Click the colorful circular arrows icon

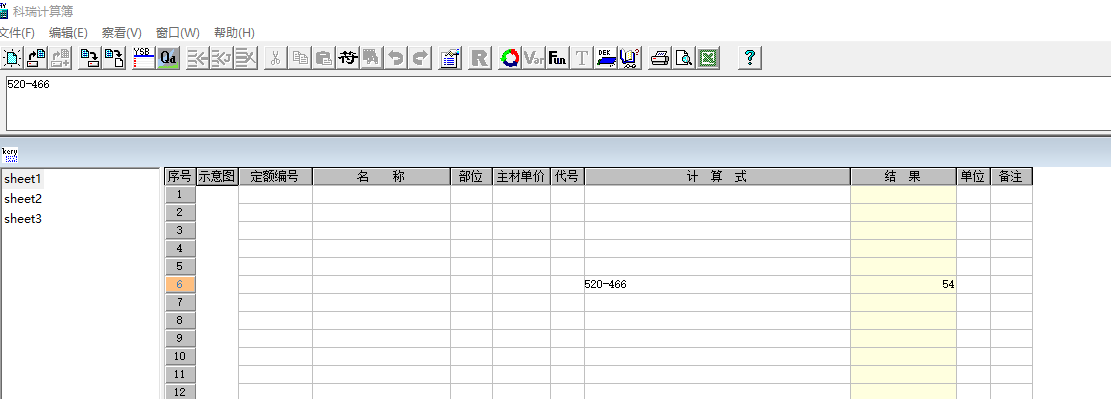pos(509,57)
